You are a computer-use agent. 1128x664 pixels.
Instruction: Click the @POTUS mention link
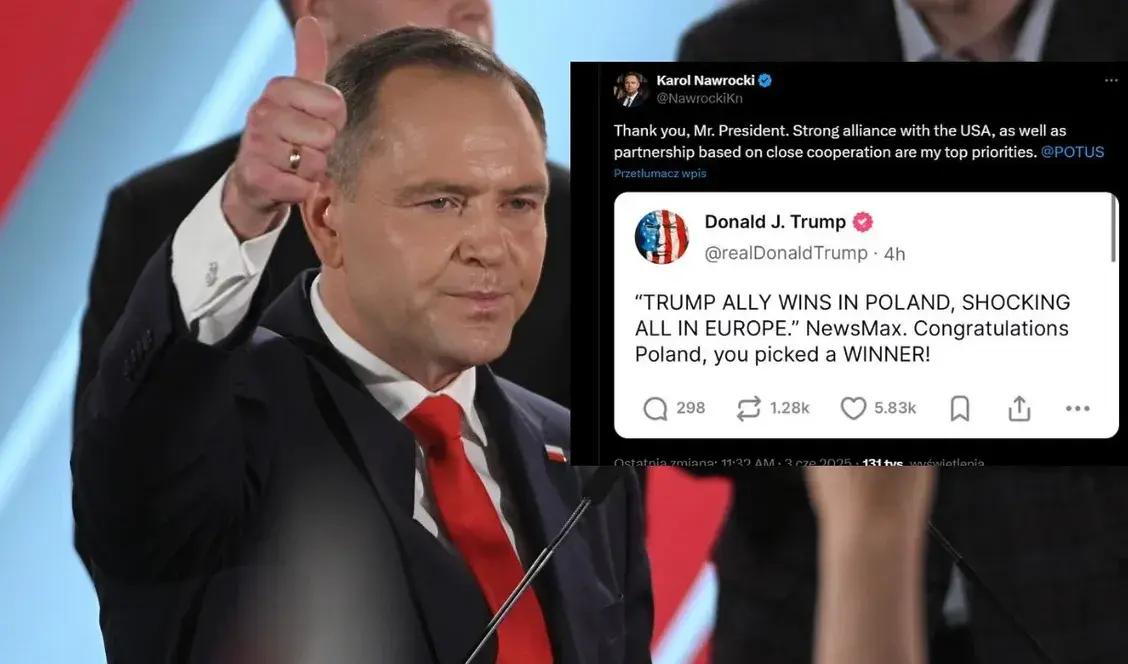pyautogui.click(x=1072, y=152)
